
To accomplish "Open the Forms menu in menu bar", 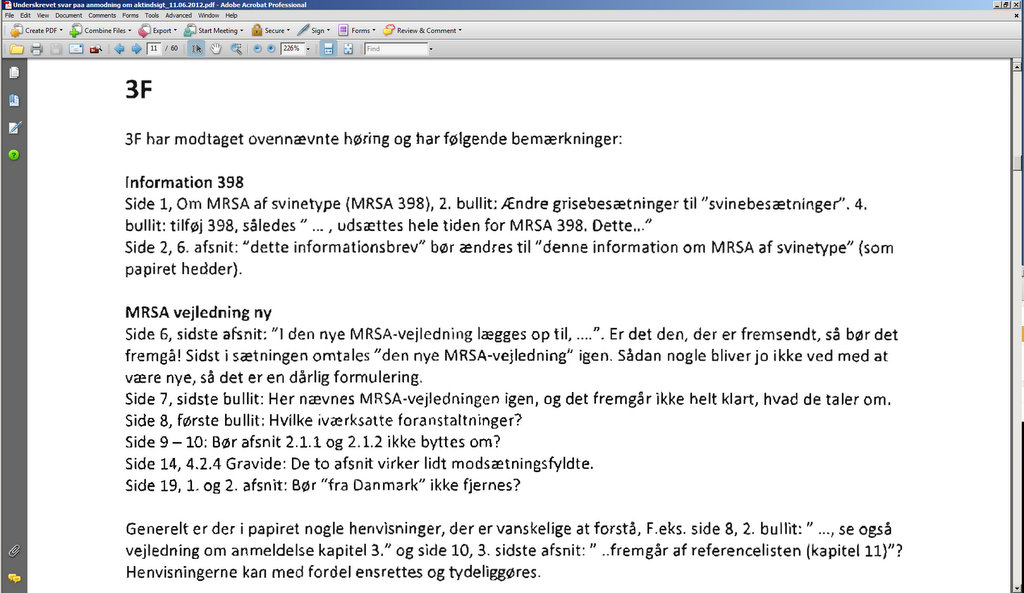I will [130, 15].
